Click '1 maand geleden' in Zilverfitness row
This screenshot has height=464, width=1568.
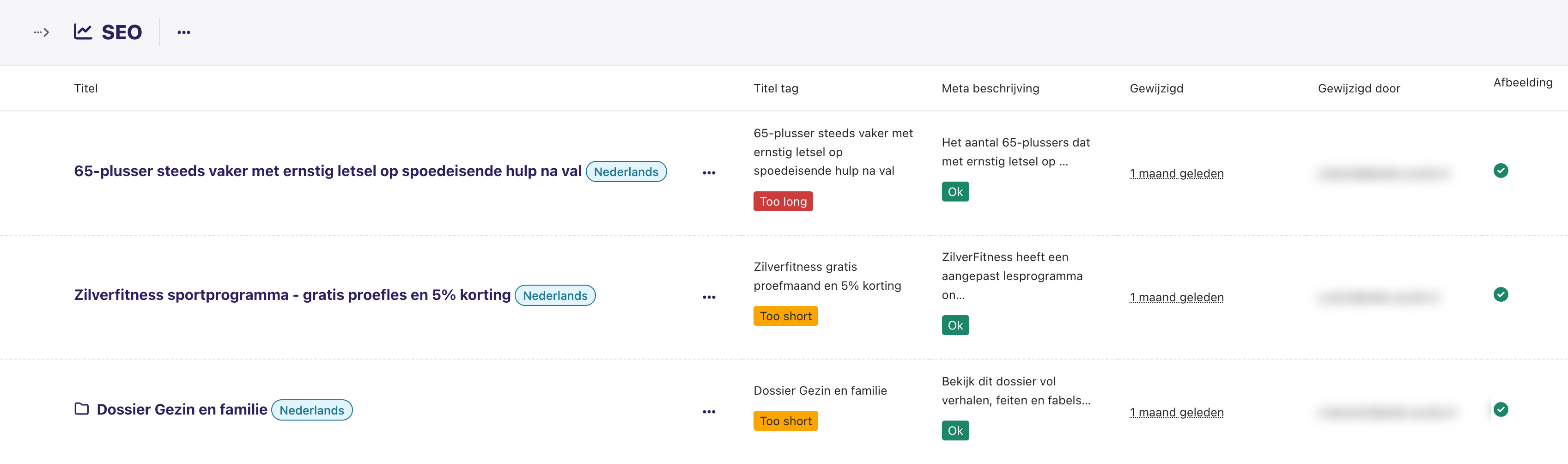pos(1176,297)
